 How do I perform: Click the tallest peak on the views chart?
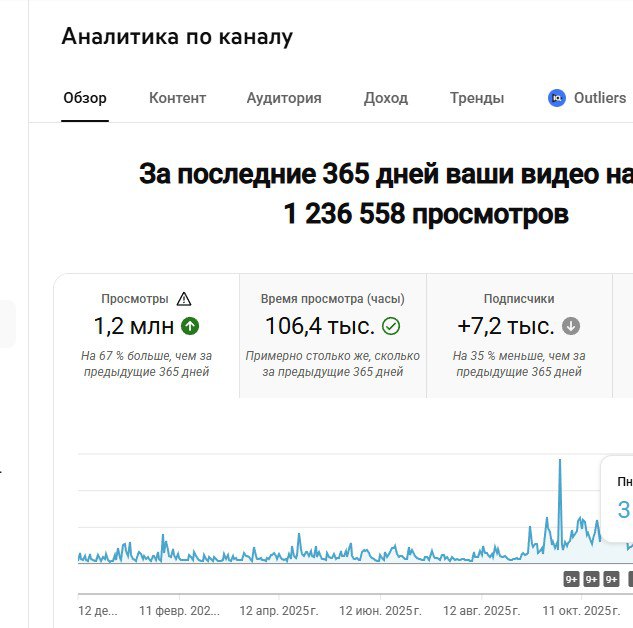point(559,461)
